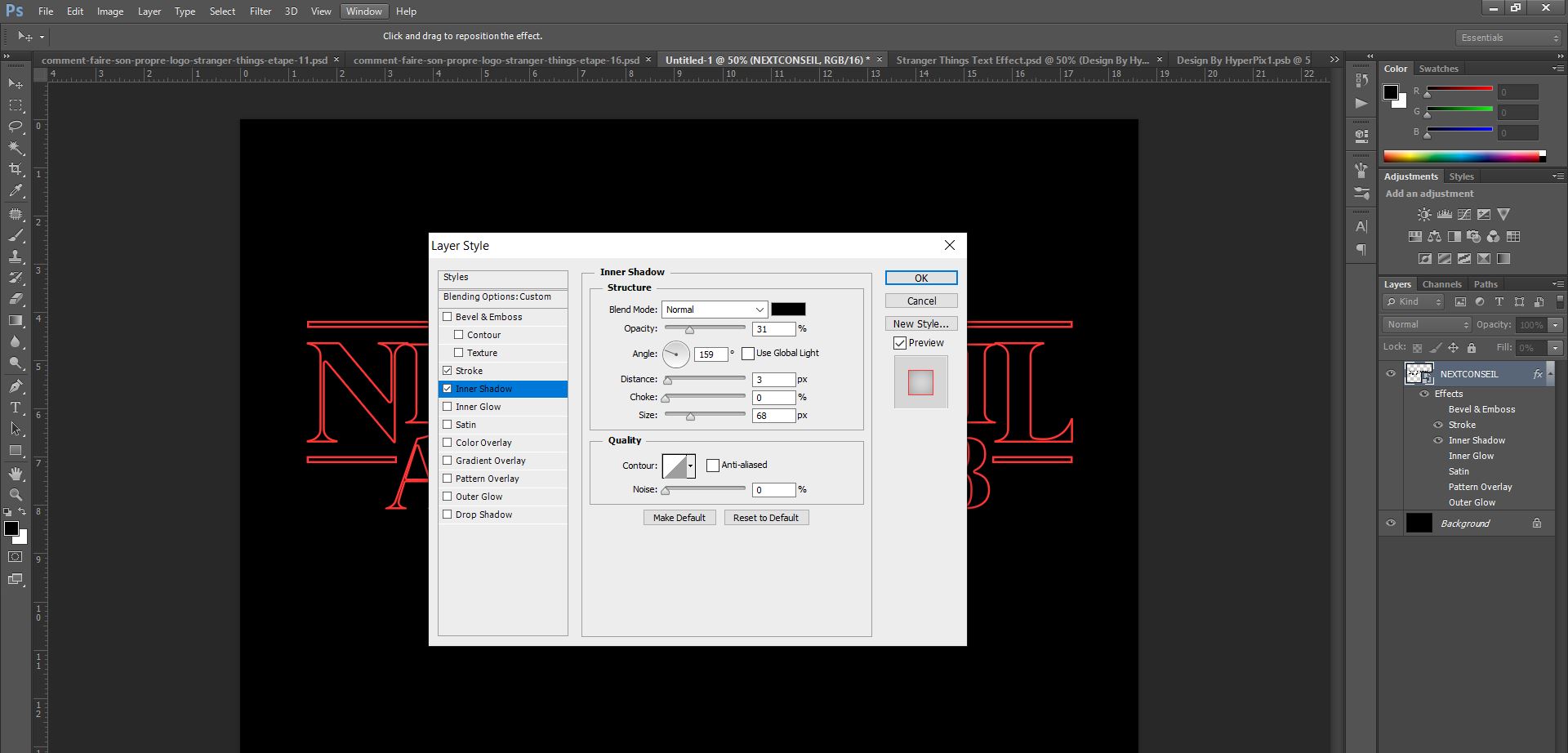This screenshot has height=753, width=1568.
Task: Uncheck the Stroke effect checkbox
Action: [x=448, y=371]
